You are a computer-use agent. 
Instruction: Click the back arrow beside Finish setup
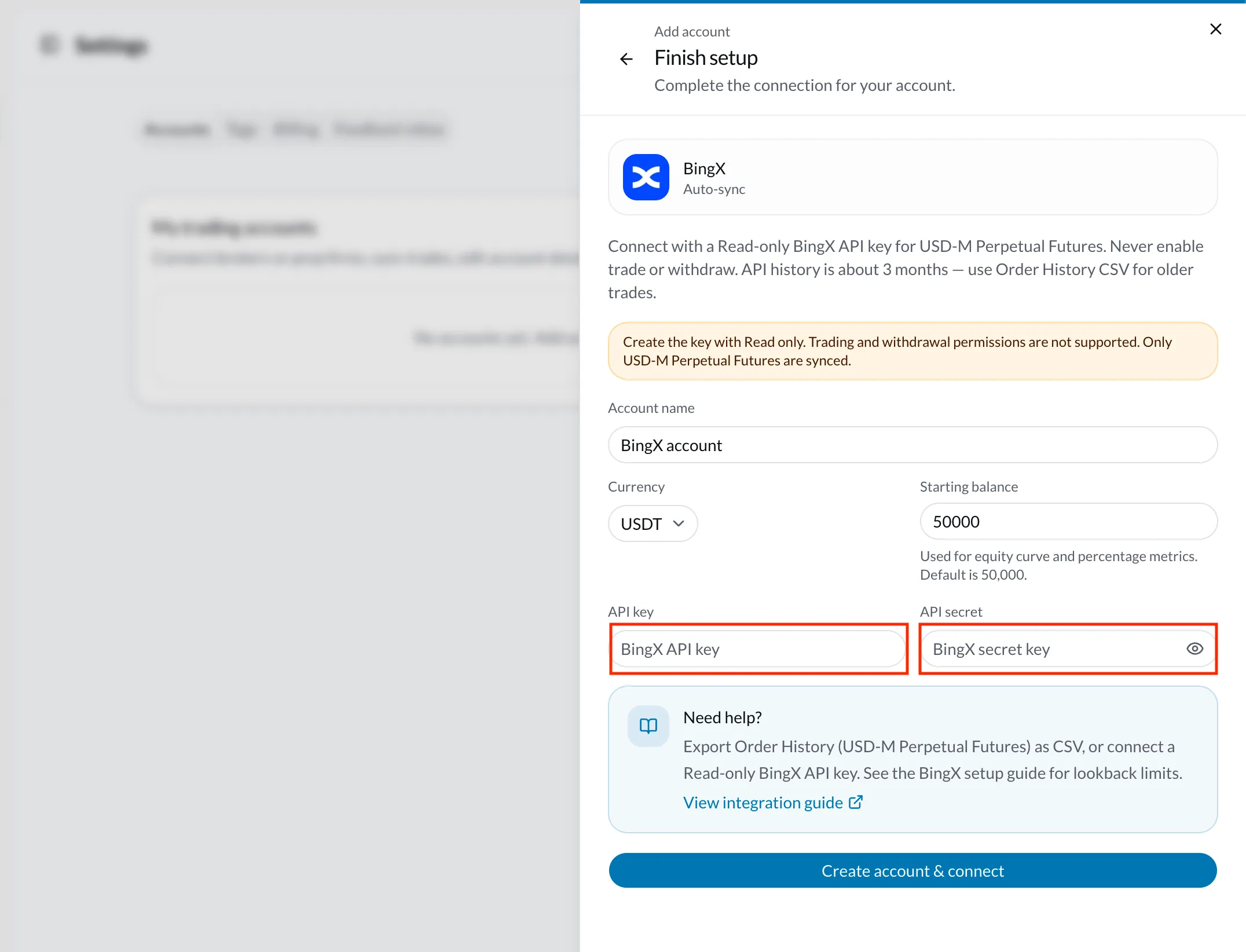point(626,58)
